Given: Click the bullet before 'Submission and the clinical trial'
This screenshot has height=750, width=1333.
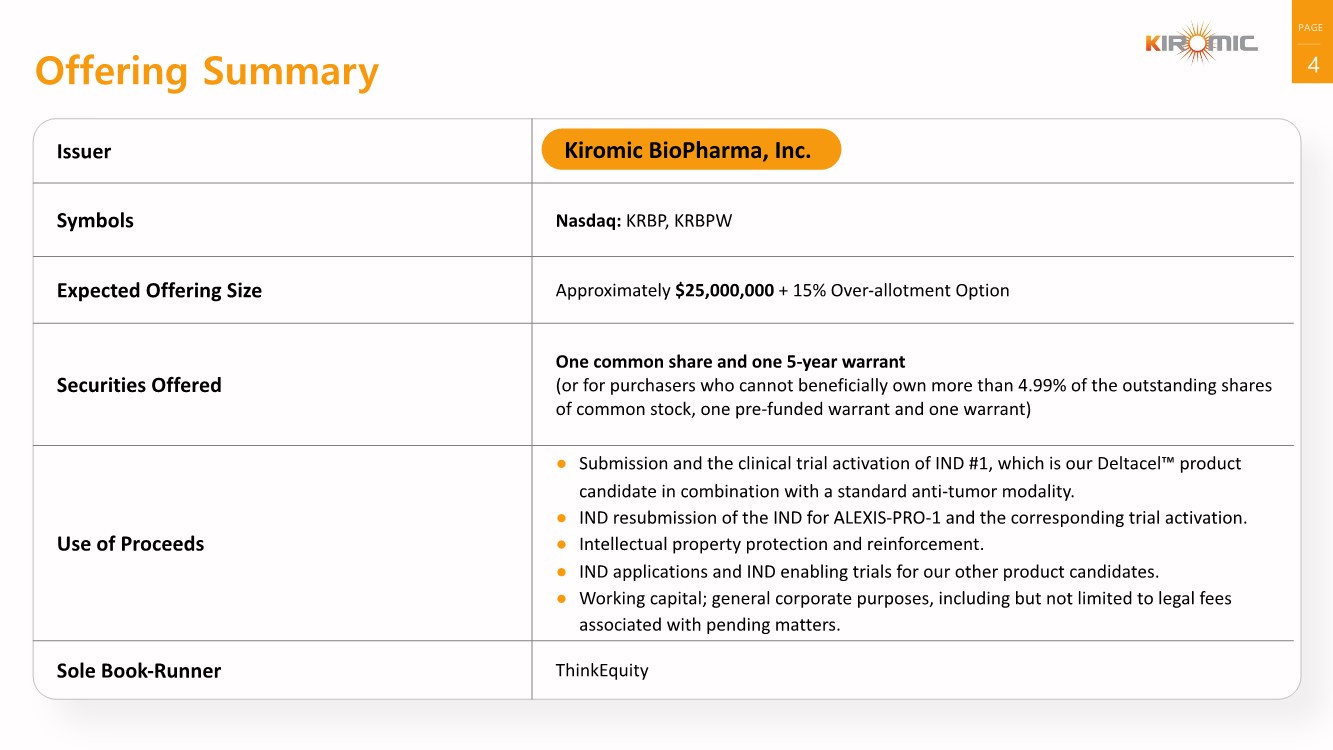Looking at the screenshot, I should 563,464.
